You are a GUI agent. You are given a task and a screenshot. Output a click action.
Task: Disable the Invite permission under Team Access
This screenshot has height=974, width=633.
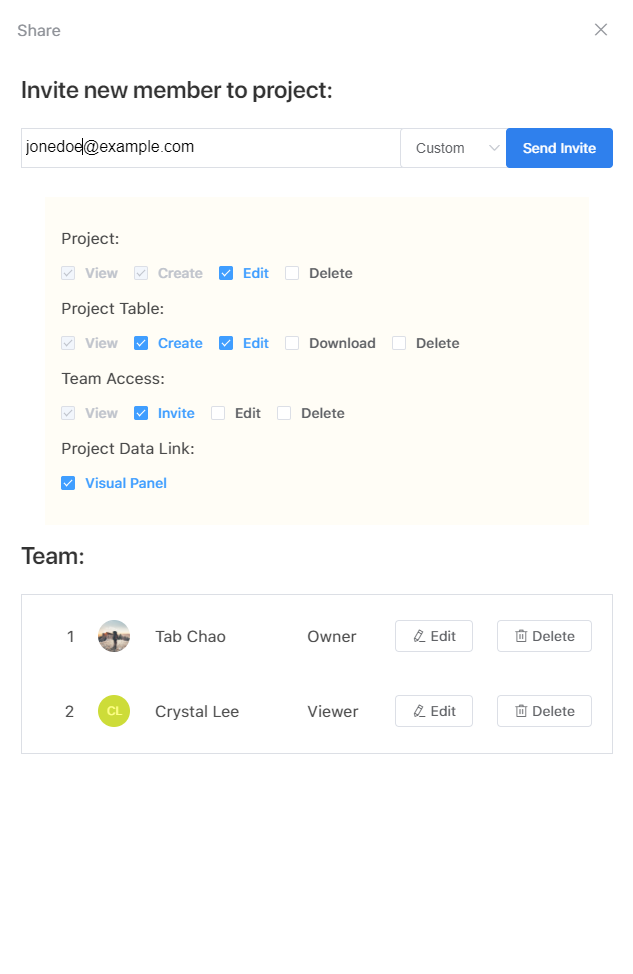point(140,412)
